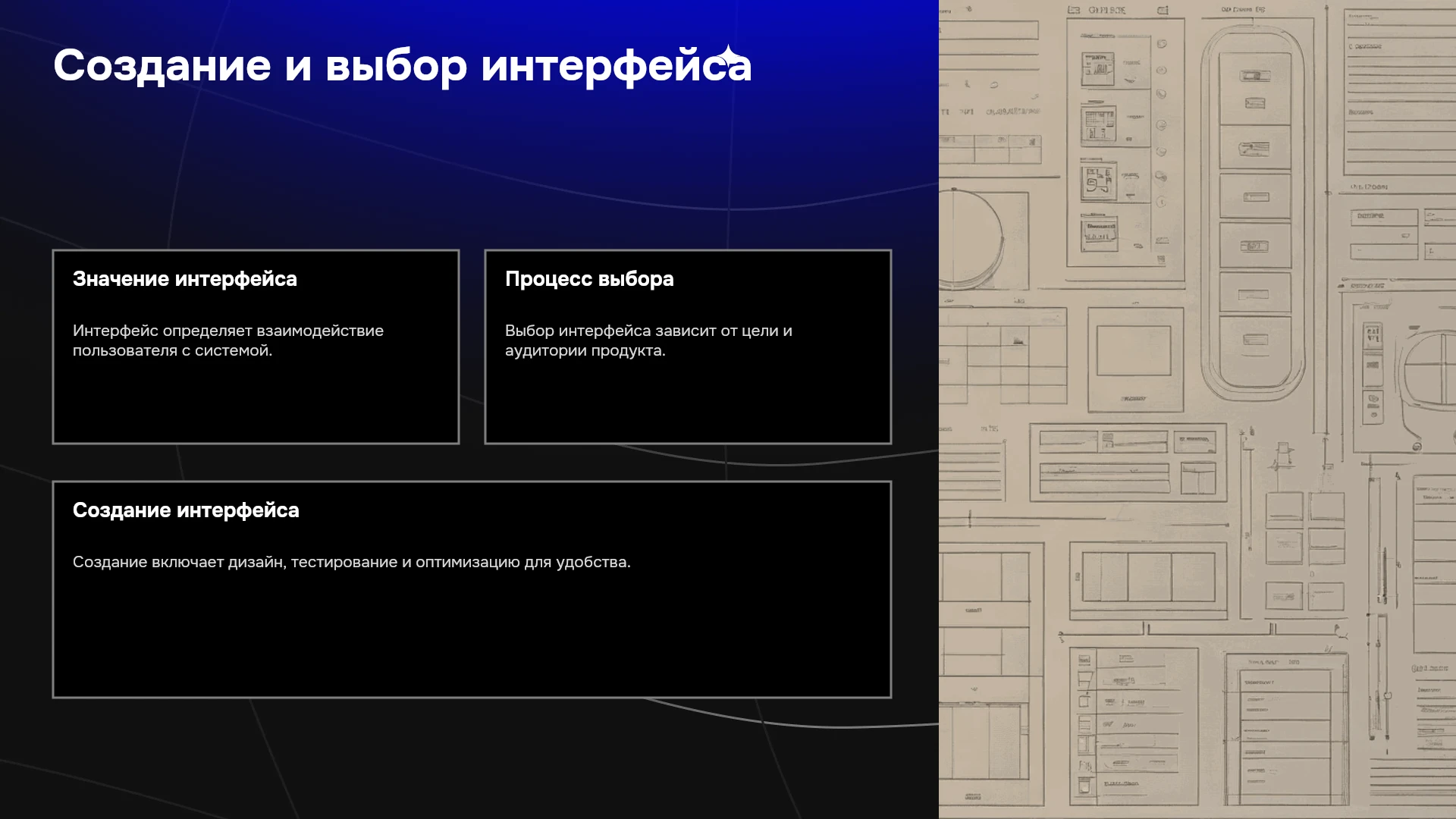Click the tall rounded phone-shaped wireframe sketch
This screenshot has width=1456, height=819.
click(1254, 212)
